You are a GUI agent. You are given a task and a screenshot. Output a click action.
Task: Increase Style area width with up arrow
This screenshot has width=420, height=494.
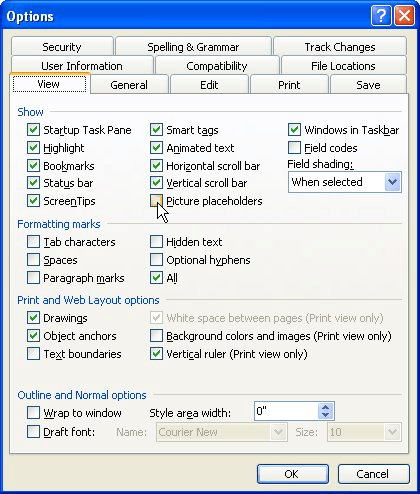point(326,407)
